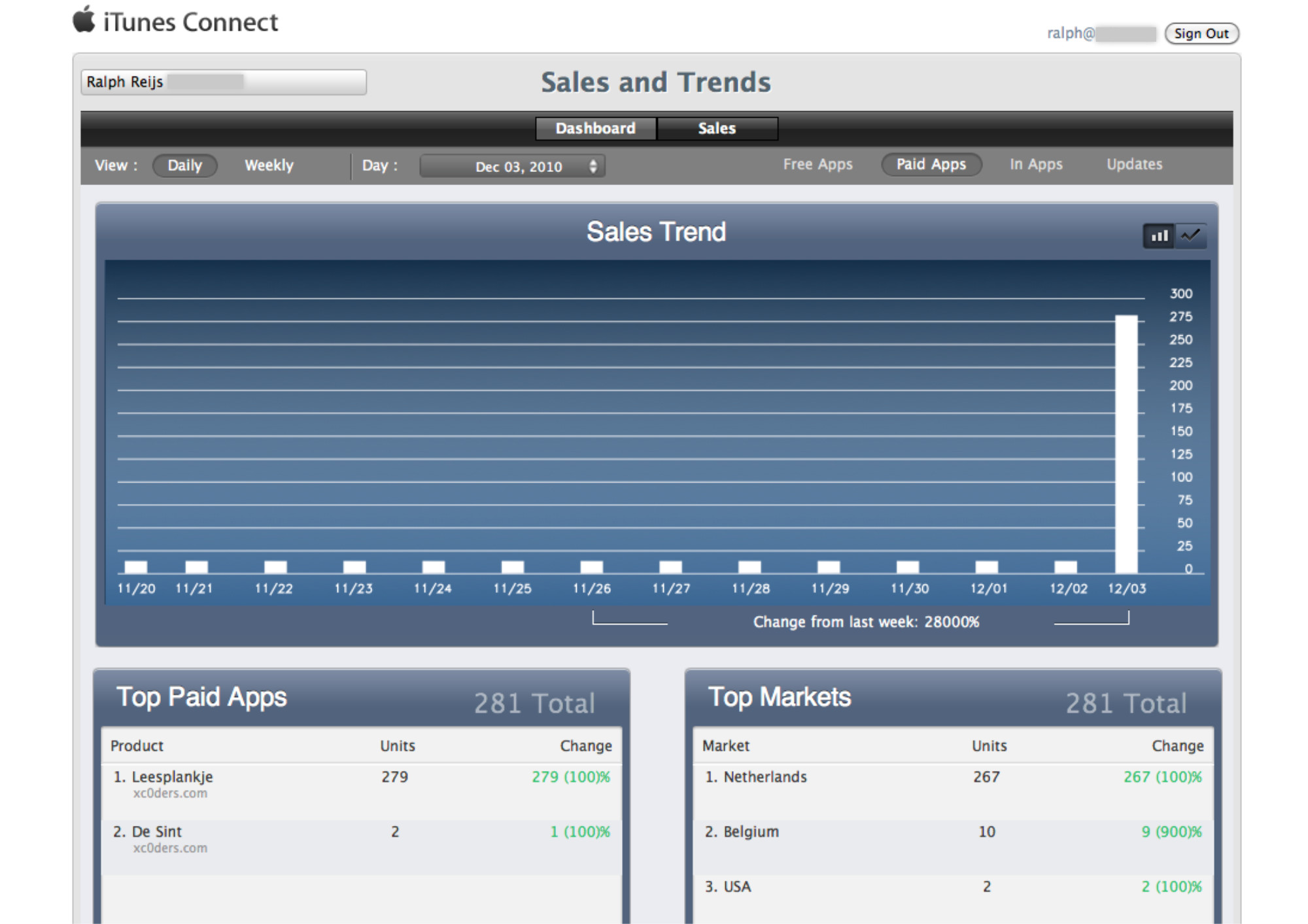Click Units header in Top Markets

tap(989, 745)
